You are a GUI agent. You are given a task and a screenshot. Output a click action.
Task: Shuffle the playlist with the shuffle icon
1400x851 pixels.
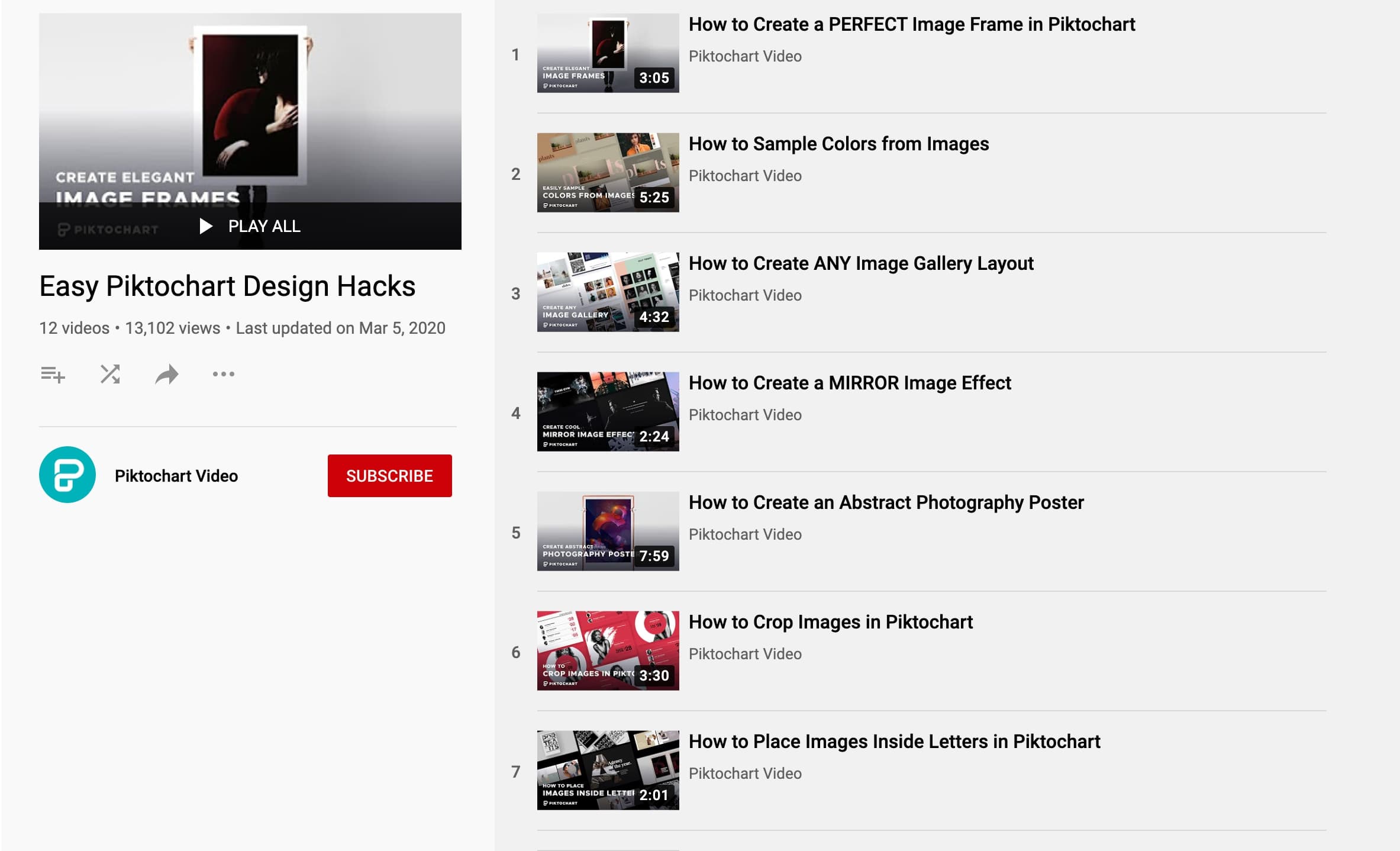point(110,374)
